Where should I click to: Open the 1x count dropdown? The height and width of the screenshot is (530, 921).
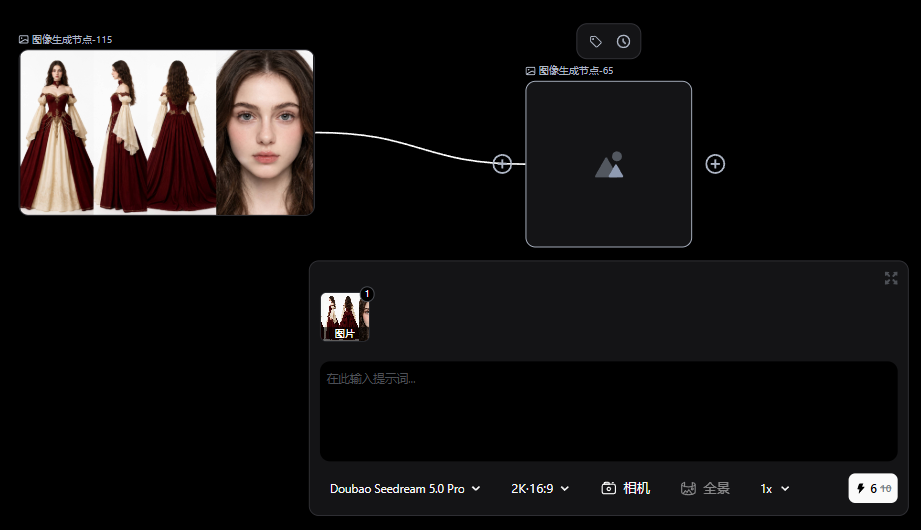(x=775, y=488)
